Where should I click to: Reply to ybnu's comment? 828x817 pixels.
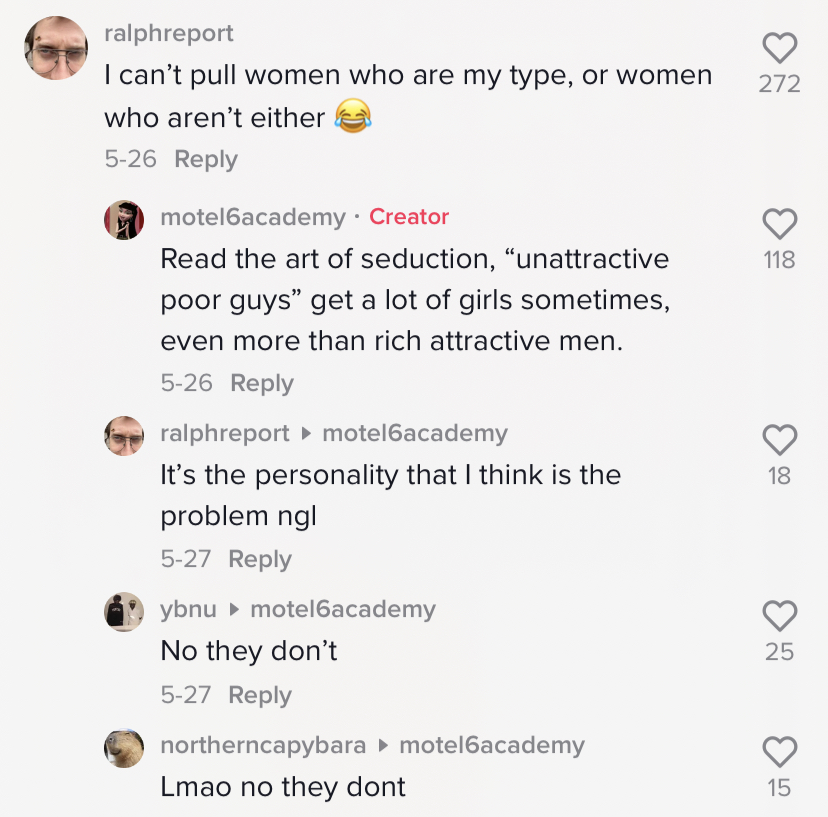point(260,695)
